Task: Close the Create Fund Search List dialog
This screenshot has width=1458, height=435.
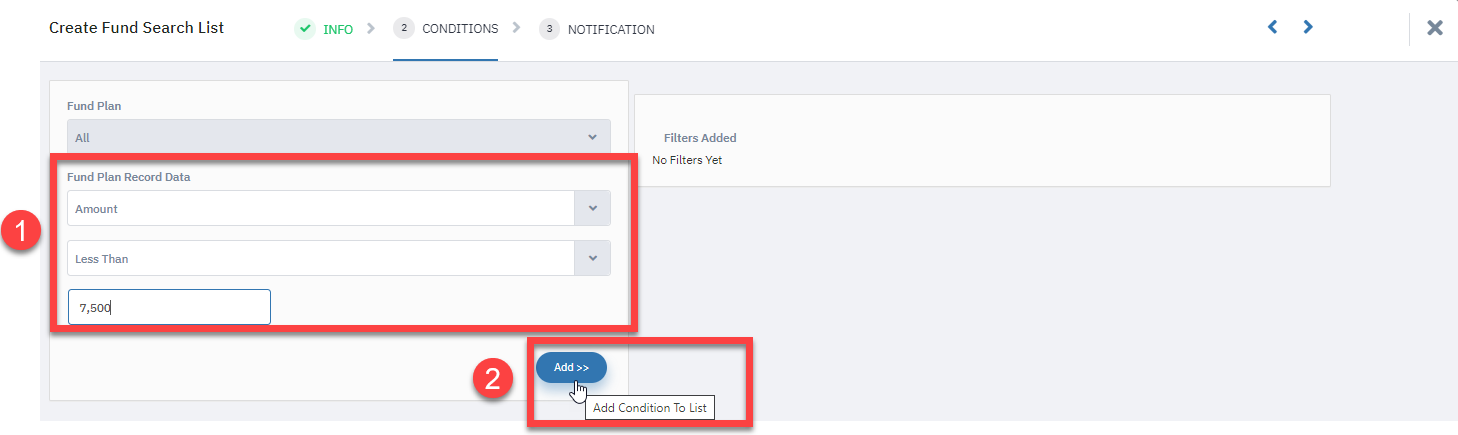Action: pyautogui.click(x=1435, y=28)
